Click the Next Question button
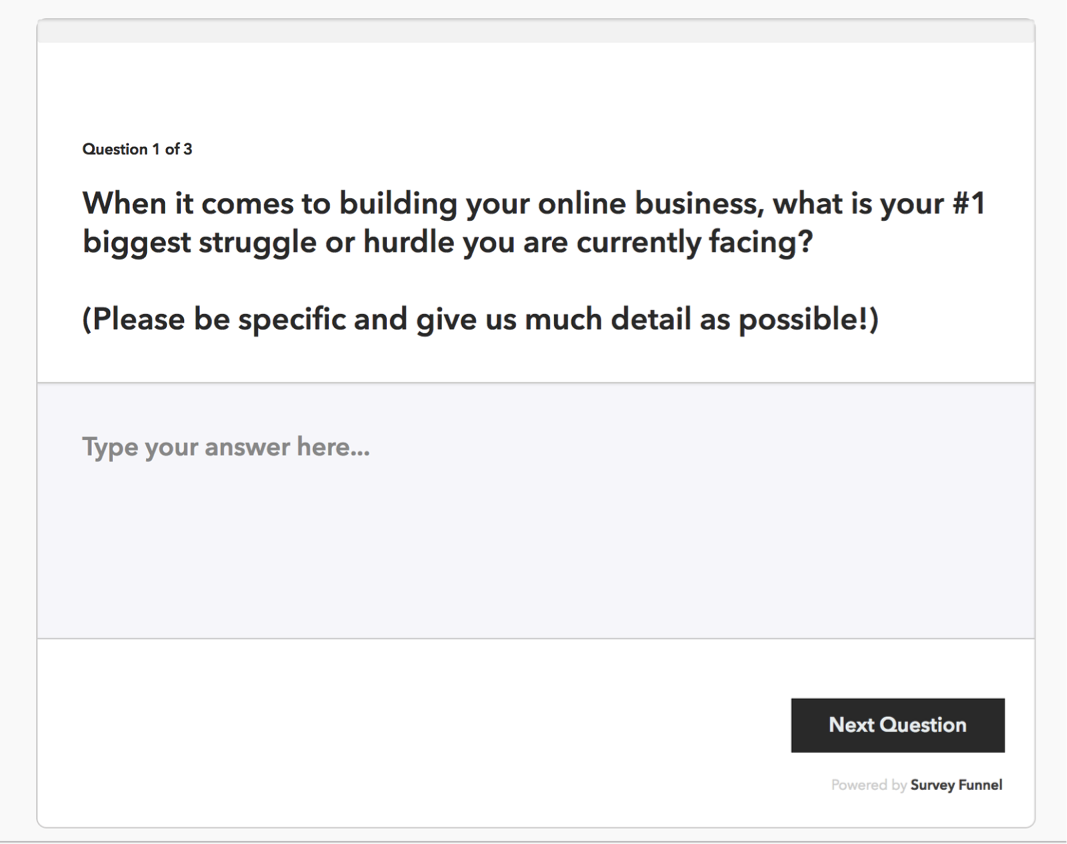Image resolution: width=1067 pixels, height=844 pixels. point(898,725)
